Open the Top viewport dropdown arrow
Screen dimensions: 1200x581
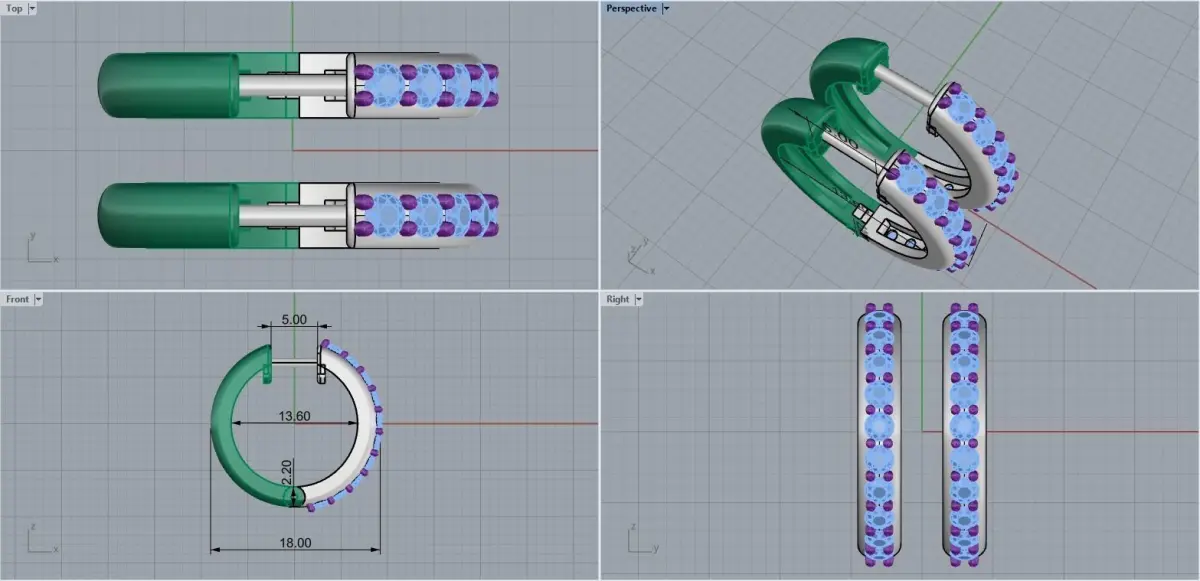32,8
